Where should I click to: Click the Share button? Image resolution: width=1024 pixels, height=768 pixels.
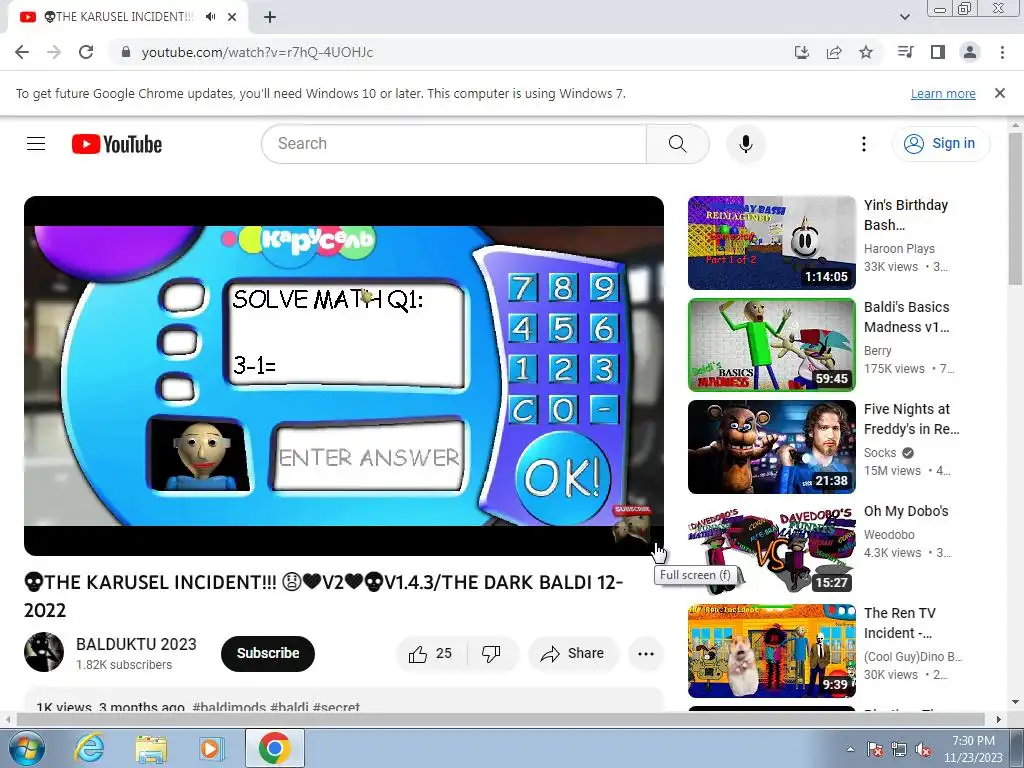coord(573,653)
